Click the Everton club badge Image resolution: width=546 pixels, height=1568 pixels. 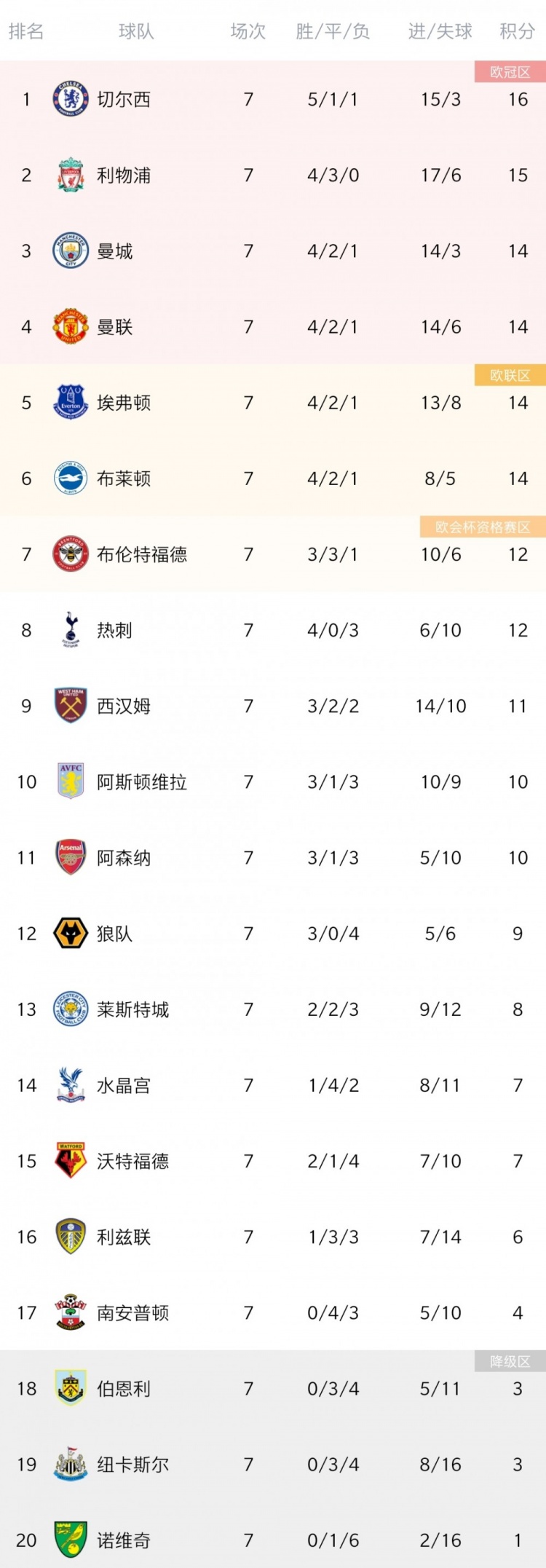coord(71,402)
